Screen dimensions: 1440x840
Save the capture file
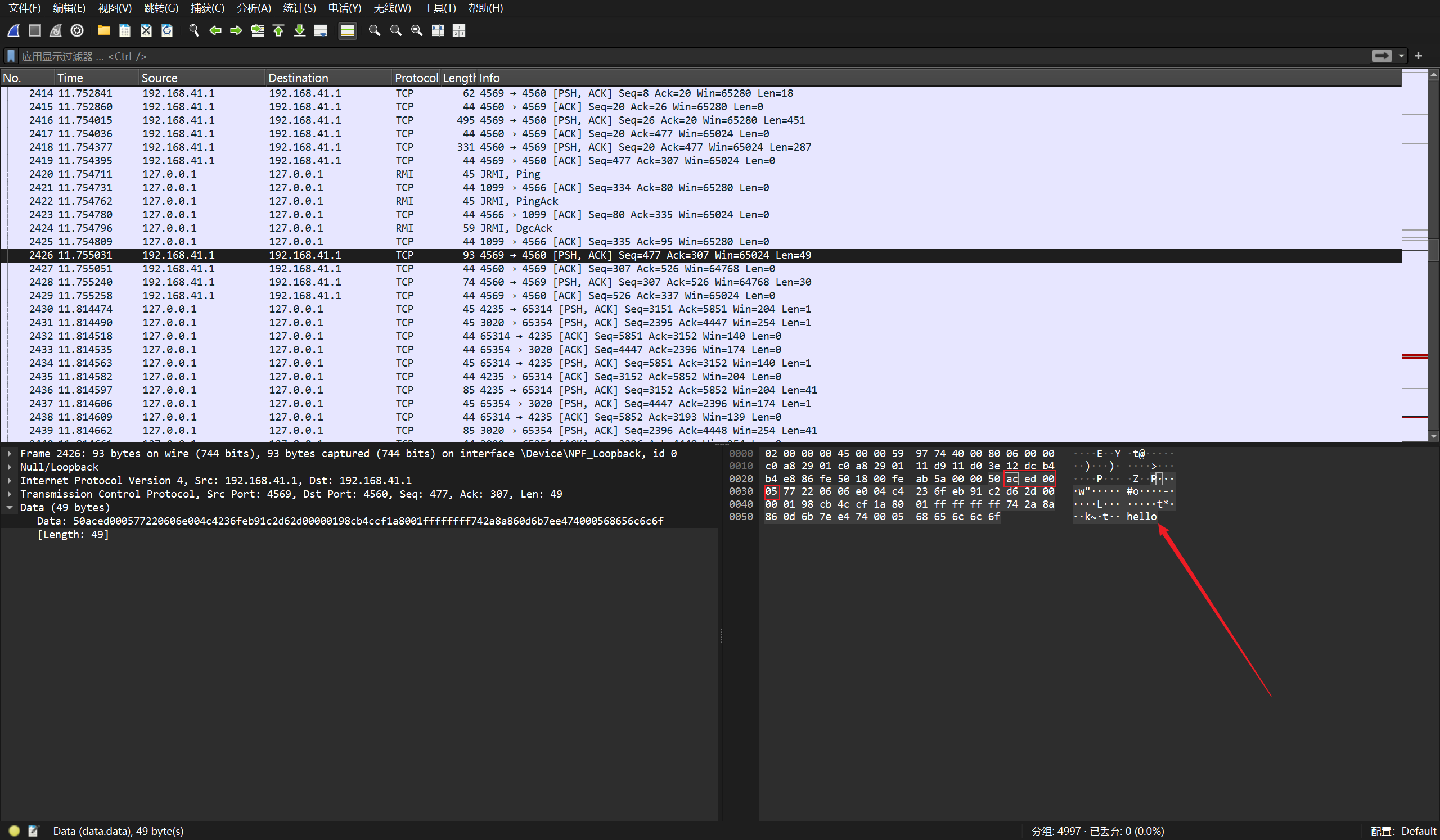pos(124,30)
